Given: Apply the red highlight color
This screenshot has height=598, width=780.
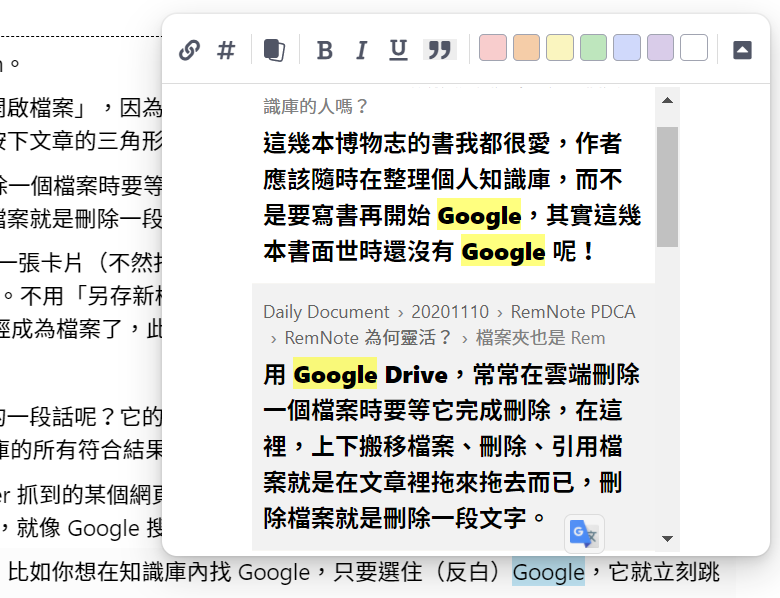Looking at the screenshot, I should click(492, 48).
